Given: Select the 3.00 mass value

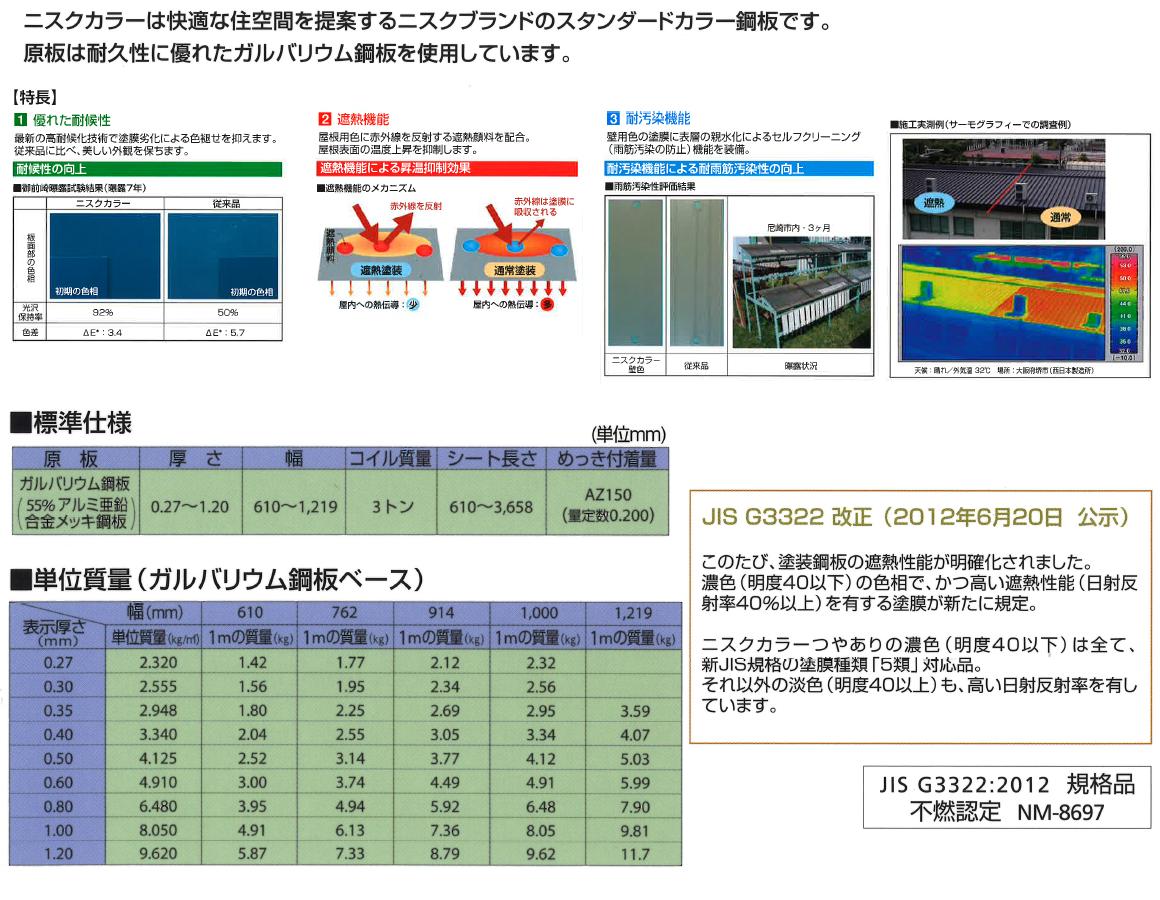Looking at the screenshot, I should (252, 782).
